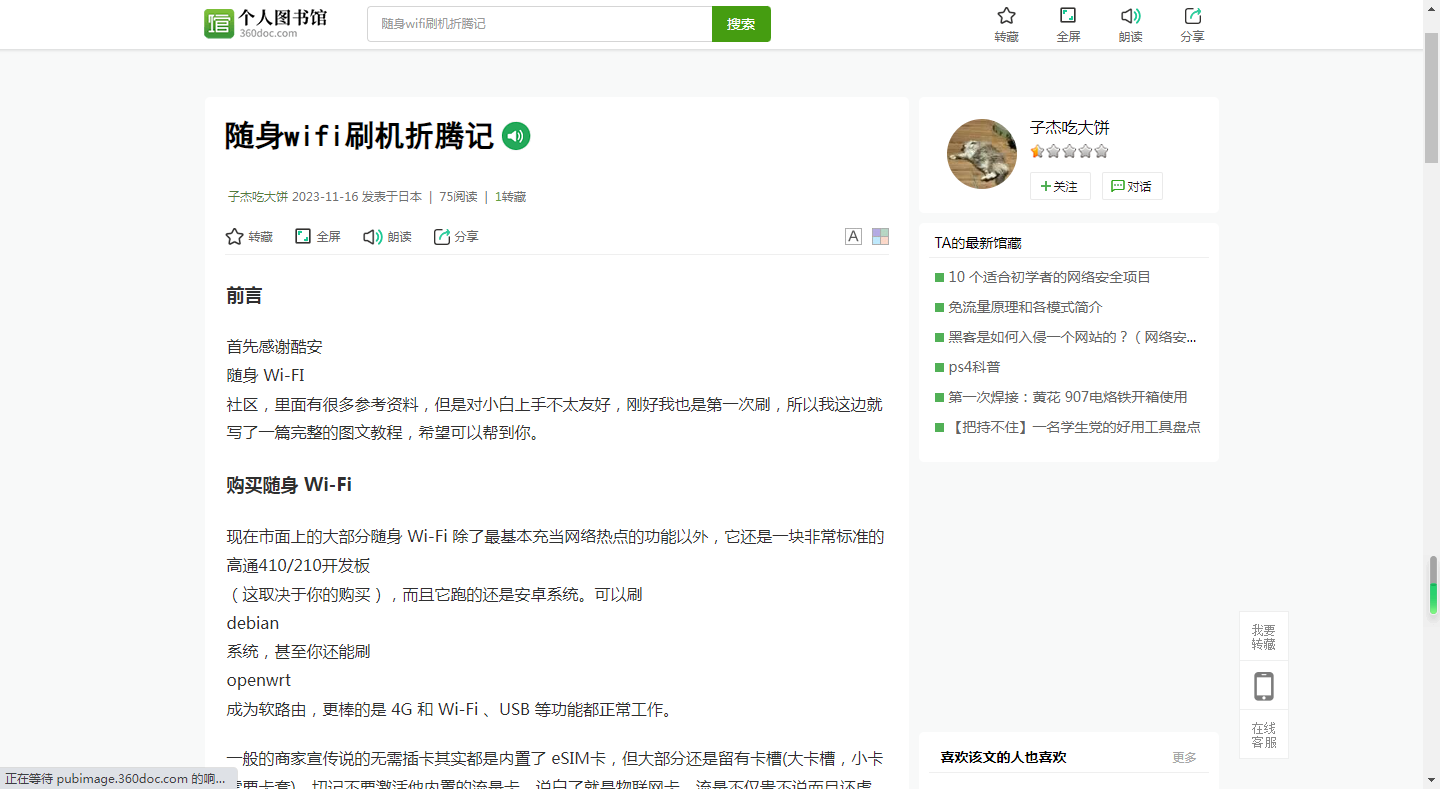Follow author with the 关注 button
The height and width of the screenshot is (789, 1440).
(x=1059, y=186)
